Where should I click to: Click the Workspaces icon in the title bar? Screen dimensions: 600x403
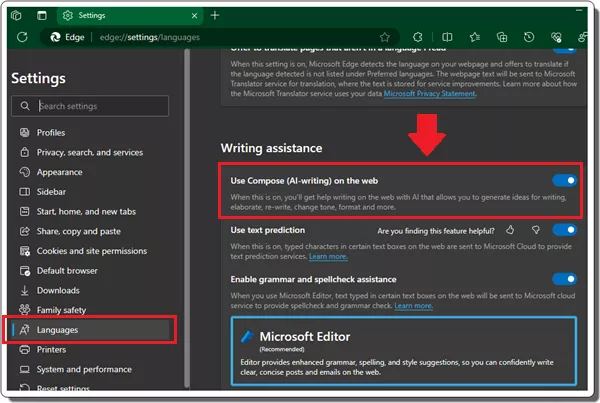[16, 15]
